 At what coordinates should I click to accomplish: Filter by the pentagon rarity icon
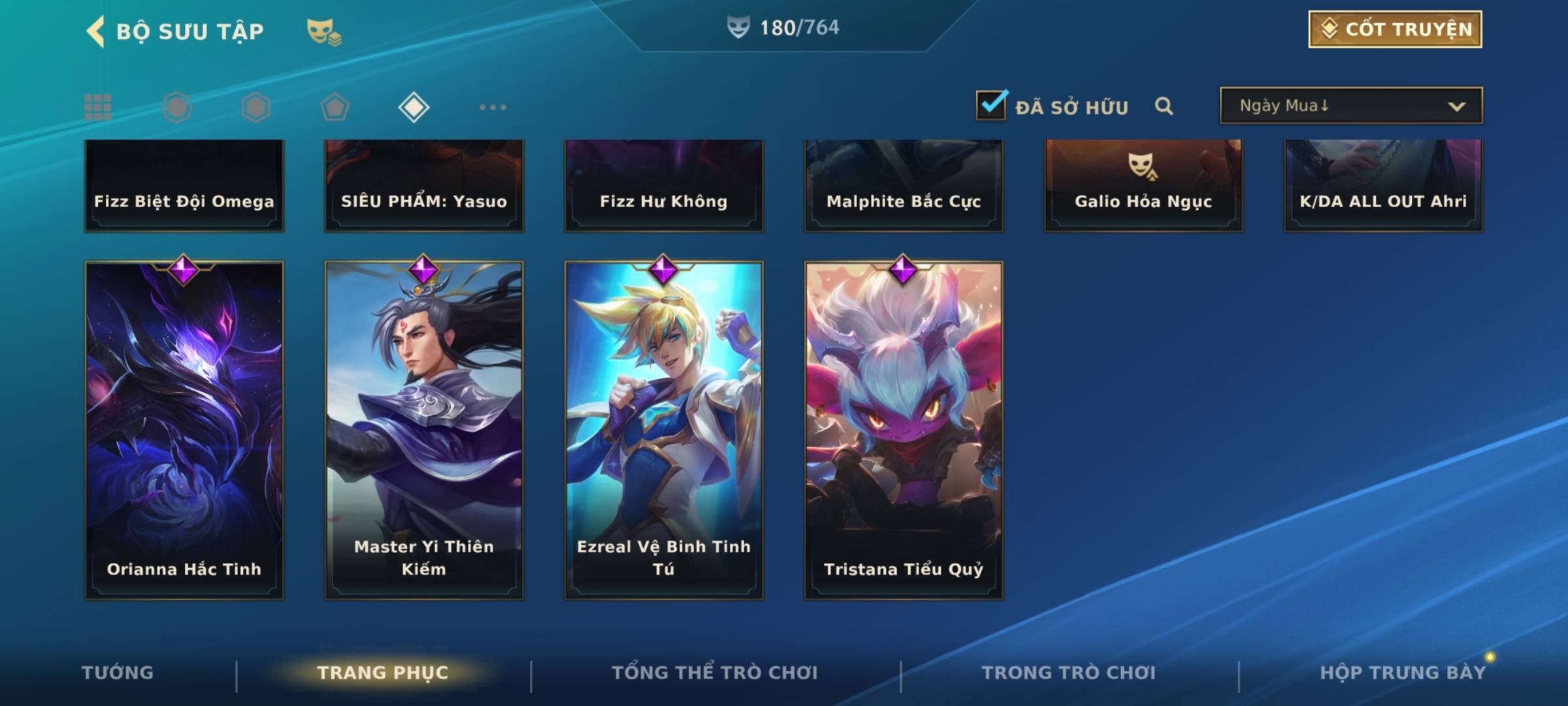click(x=335, y=107)
